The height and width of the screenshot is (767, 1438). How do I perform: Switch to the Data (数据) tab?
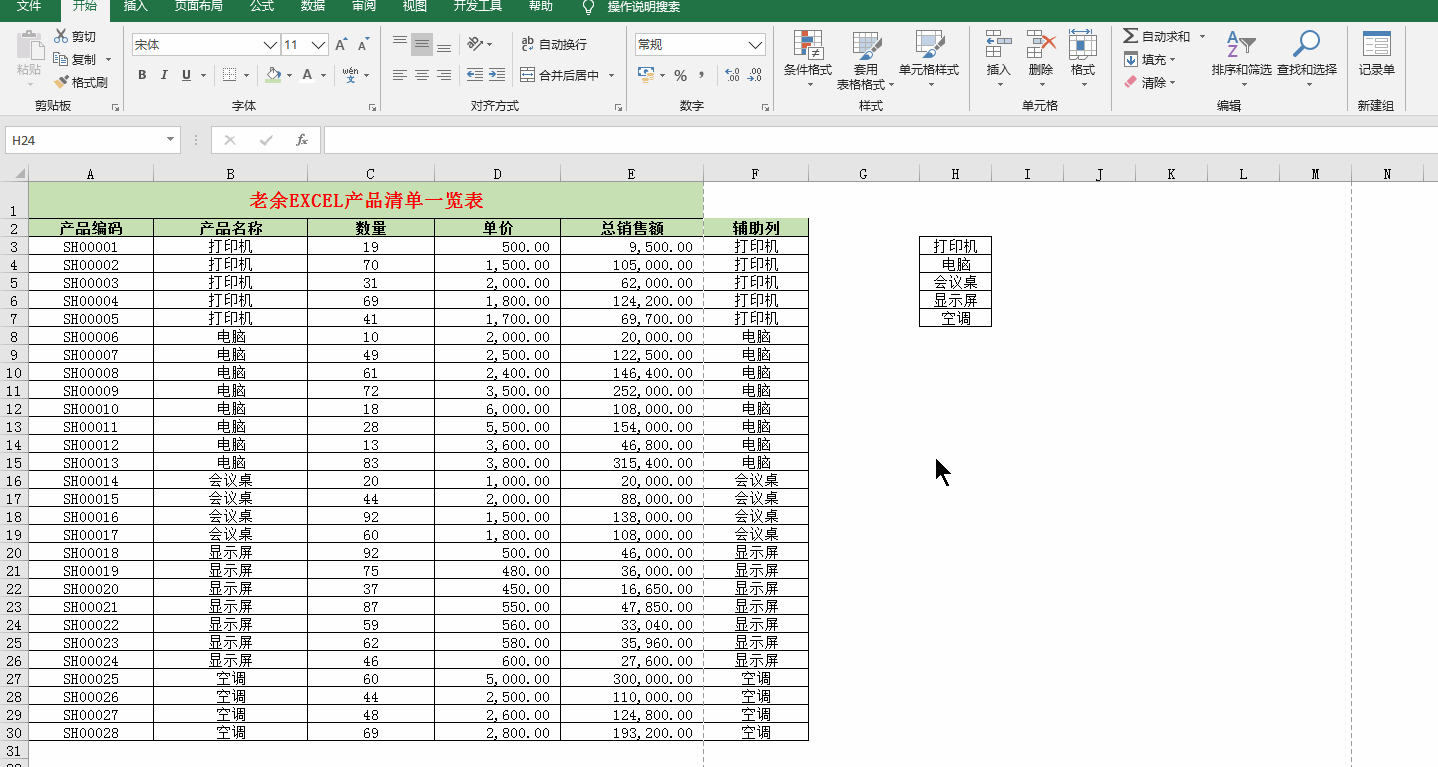pos(313,7)
